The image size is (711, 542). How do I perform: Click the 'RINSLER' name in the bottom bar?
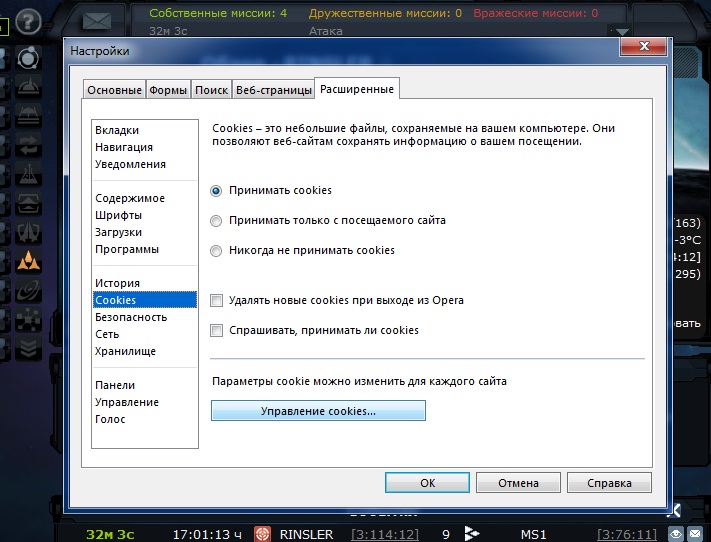(306, 534)
